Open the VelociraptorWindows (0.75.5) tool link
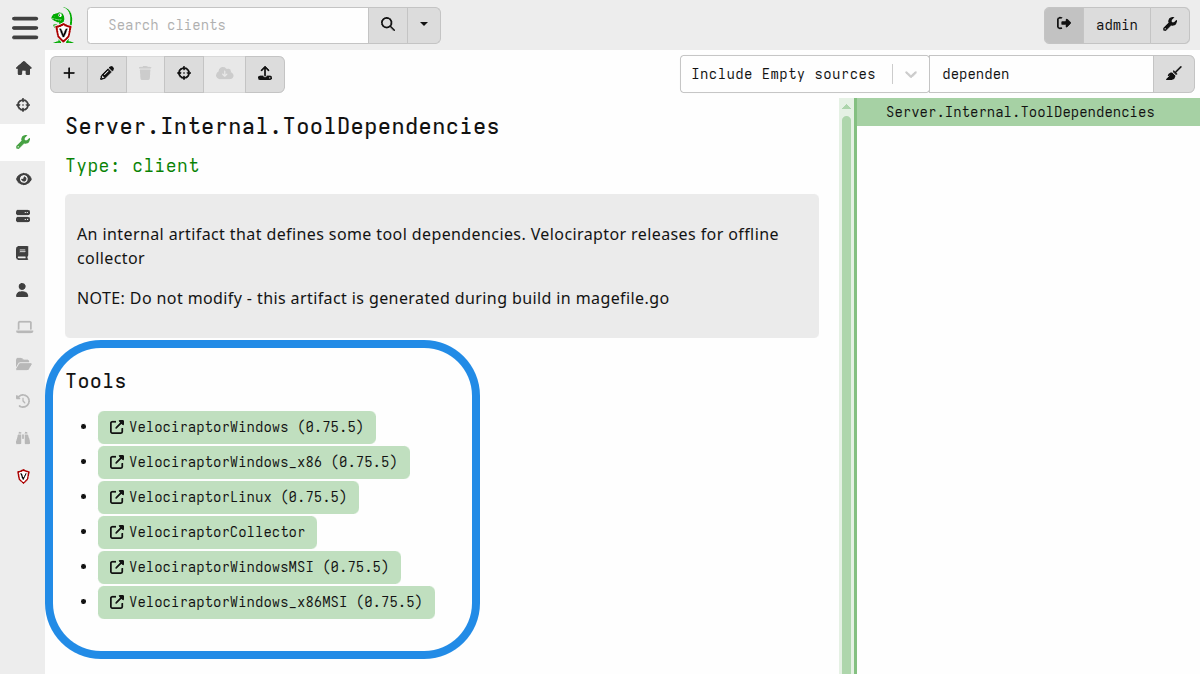1200x674 pixels. pyautogui.click(x=237, y=427)
